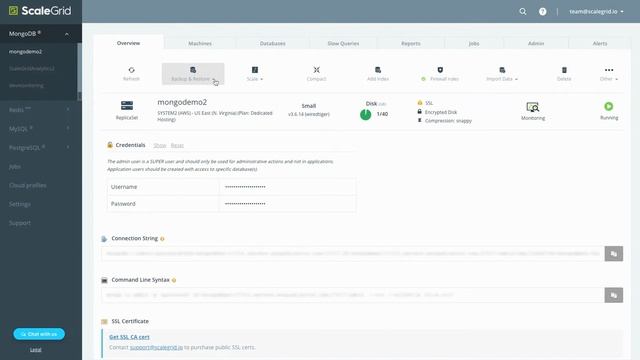Click the Show credentials link
640x360 pixels.
[x=160, y=145]
